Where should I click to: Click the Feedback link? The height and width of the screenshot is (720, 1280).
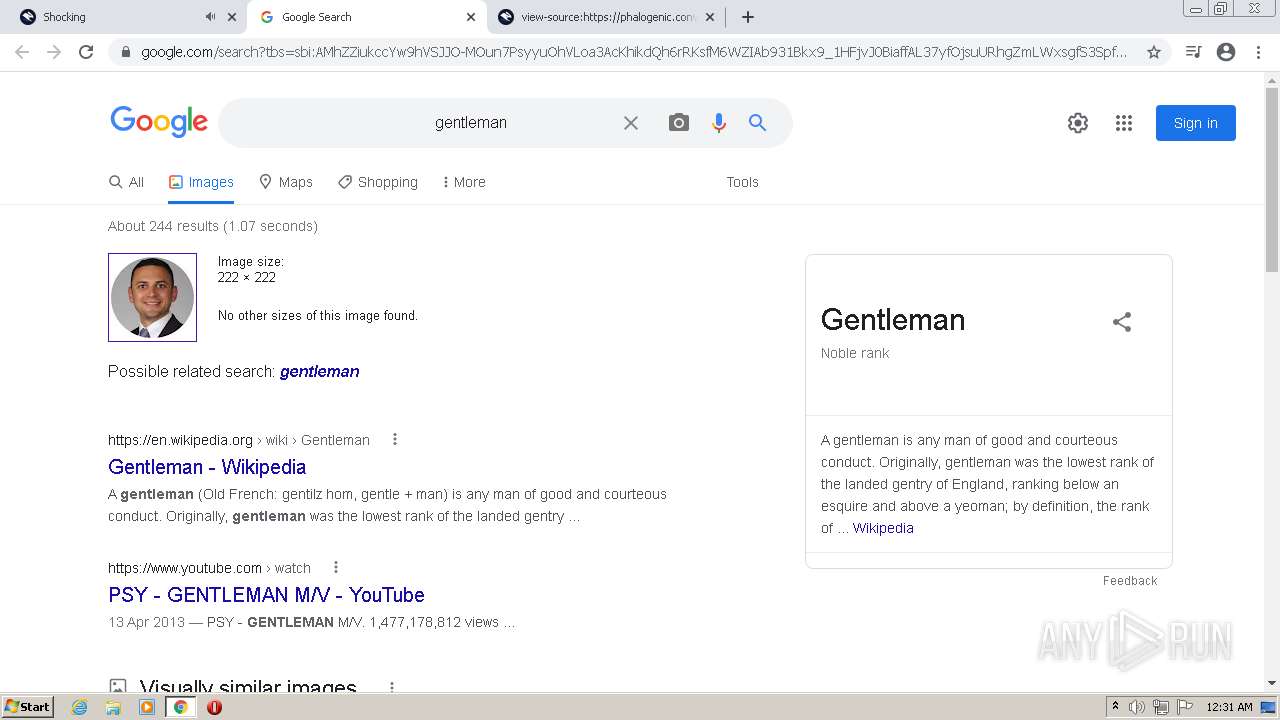[x=1130, y=581]
